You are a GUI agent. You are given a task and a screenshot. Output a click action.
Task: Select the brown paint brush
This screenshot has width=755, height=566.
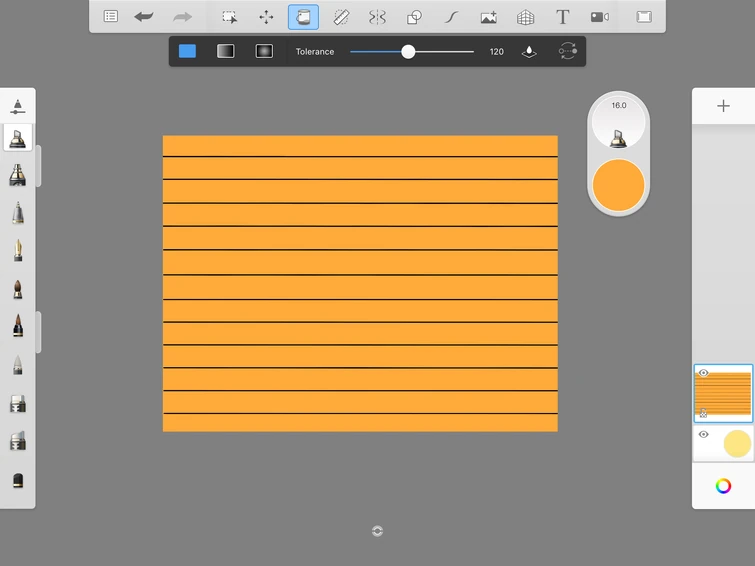[x=18, y=290]
